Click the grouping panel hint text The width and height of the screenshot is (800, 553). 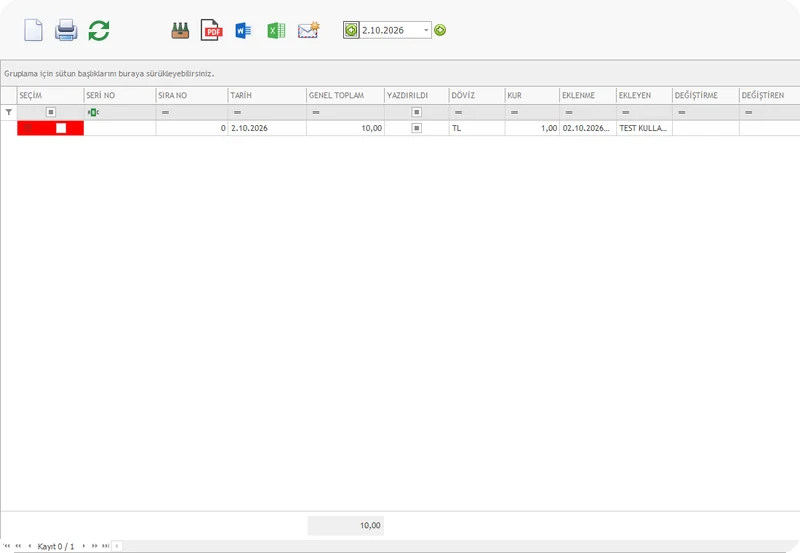[109, 73]
